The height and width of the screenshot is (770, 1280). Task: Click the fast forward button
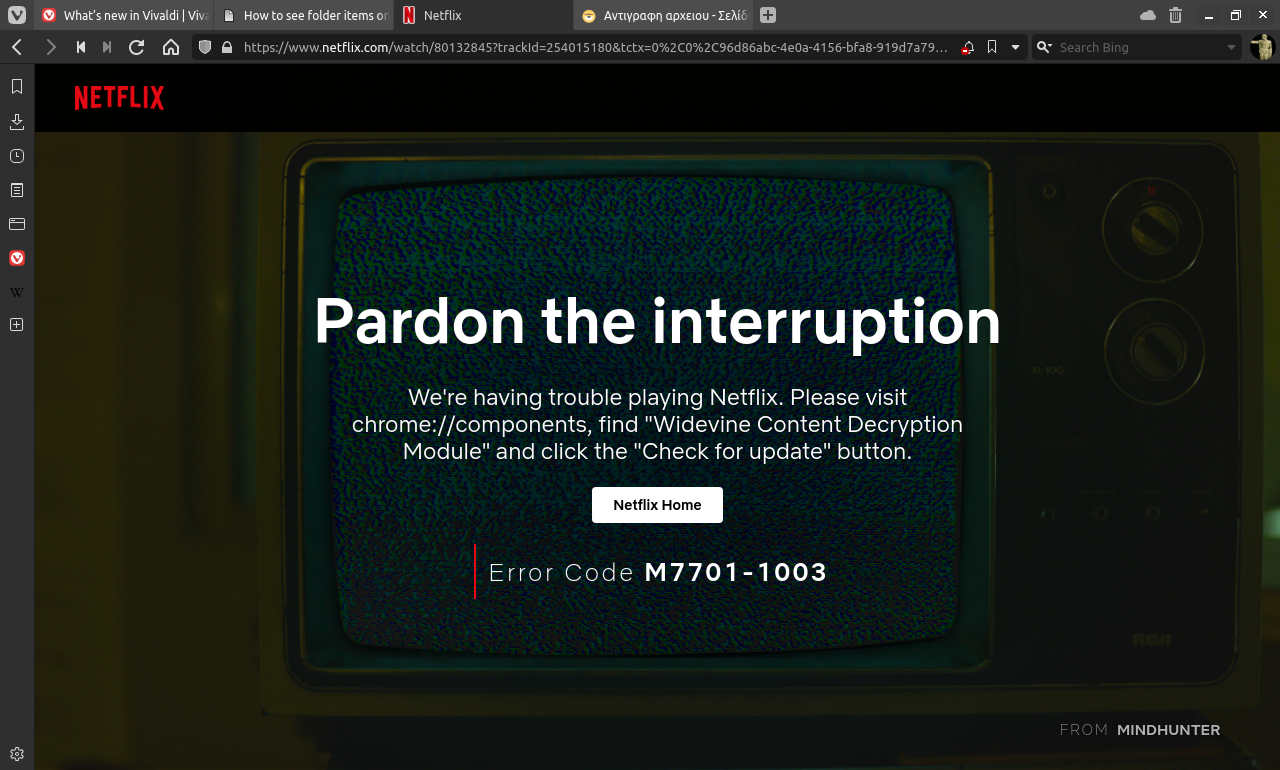pos(107,47)
